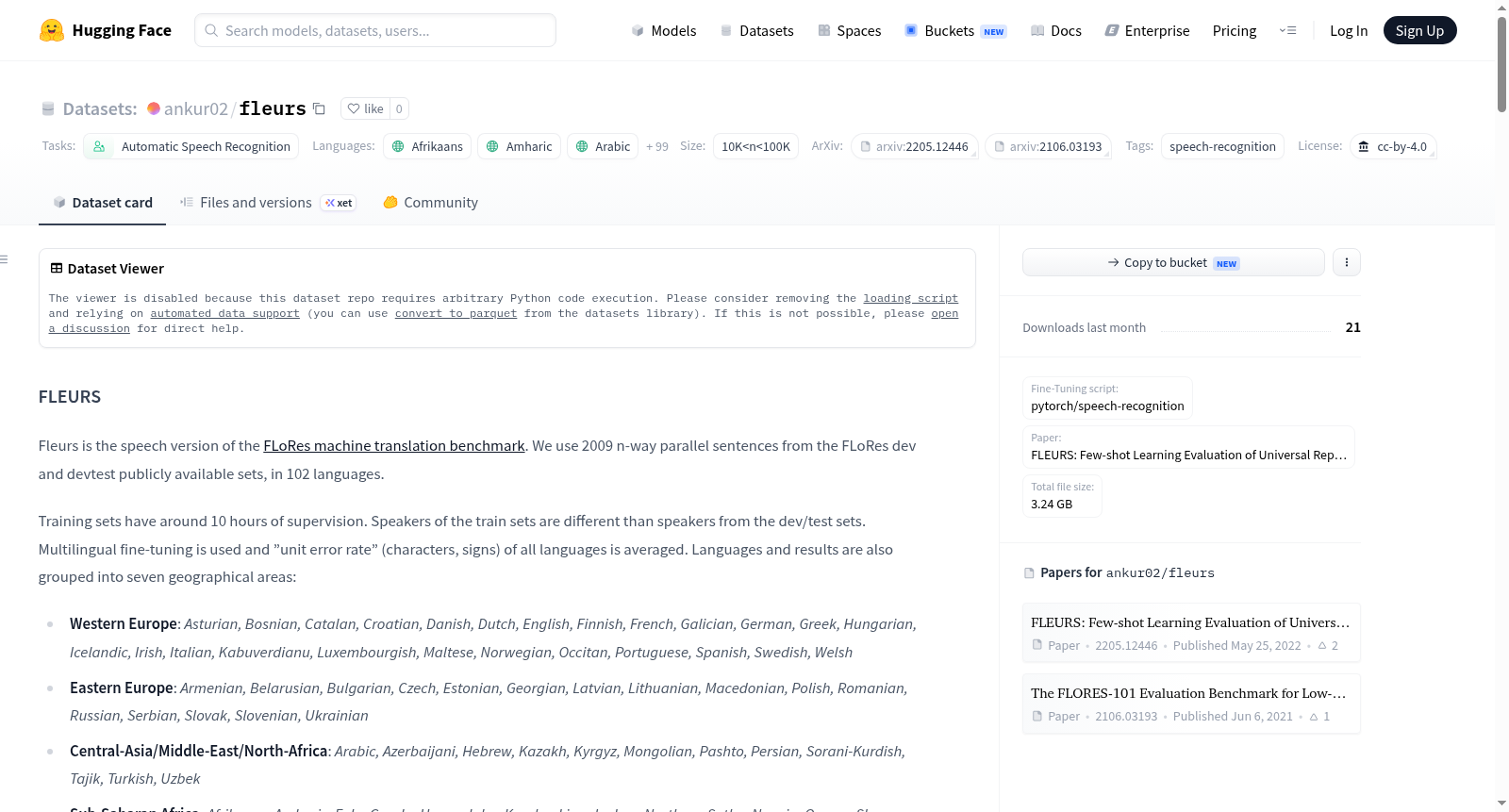Open the FLEURS paper link in sidebar metadata
Image resolution: width=1509 pixels, height=812 pixels.
coord(1188,446)
